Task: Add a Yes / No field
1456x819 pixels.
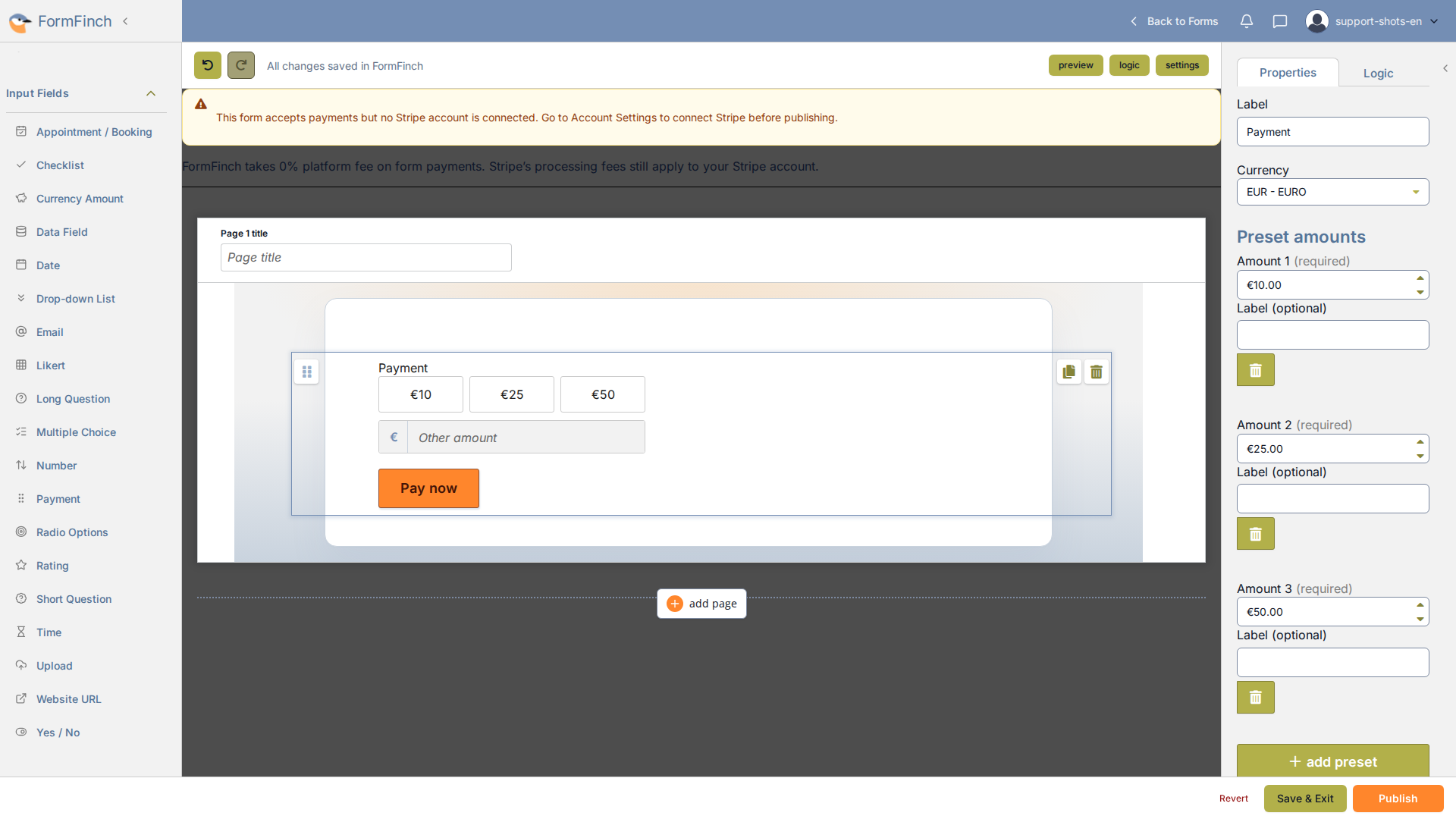Action: pos(58,733)
